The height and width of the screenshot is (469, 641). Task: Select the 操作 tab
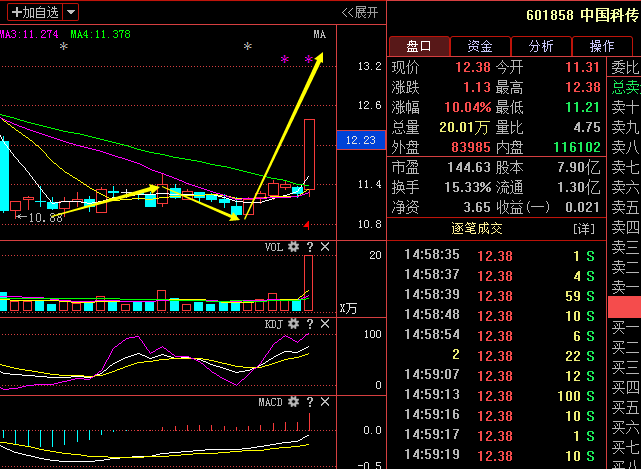tap(602, 46)
